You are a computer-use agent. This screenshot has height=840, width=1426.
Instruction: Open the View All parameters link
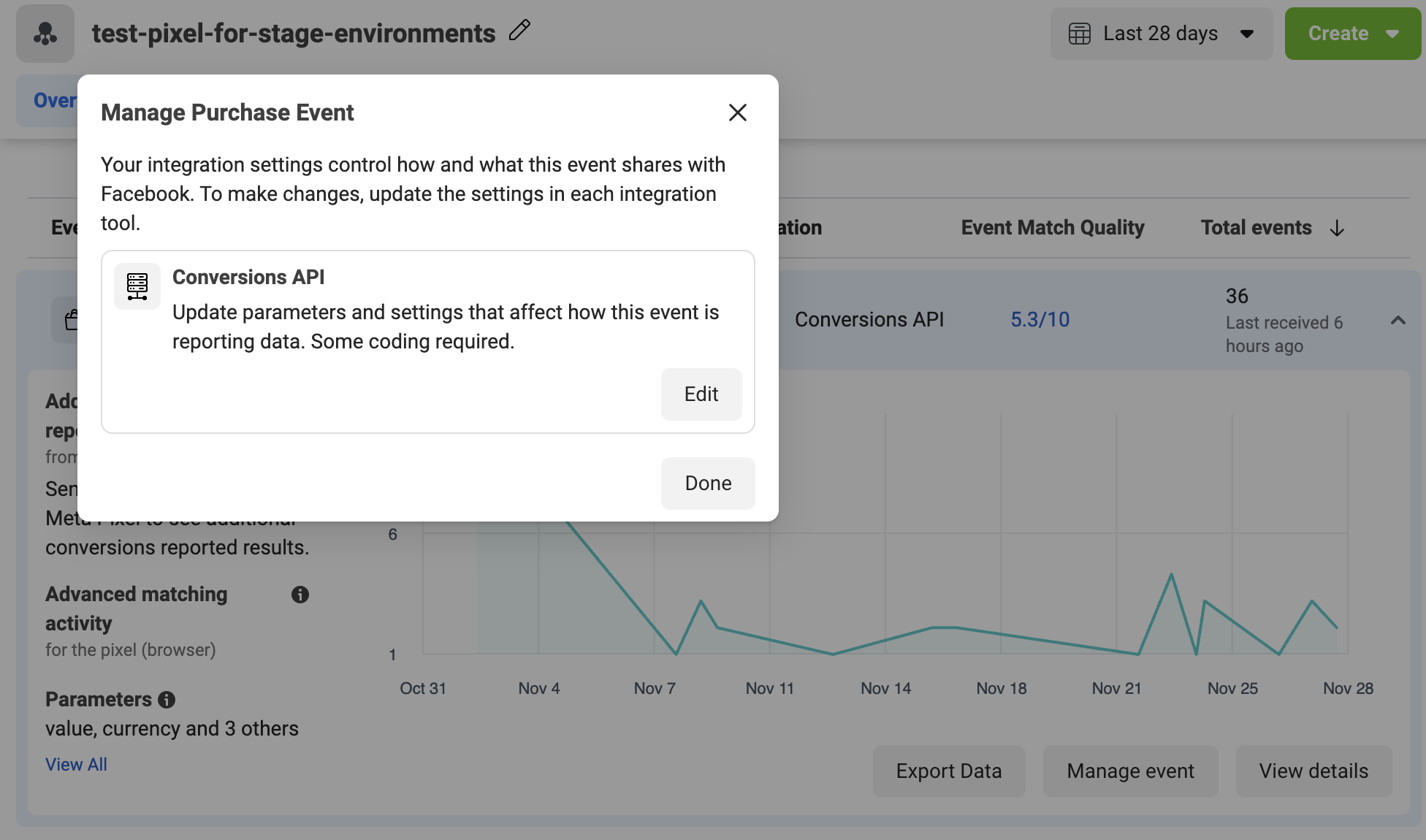pyautogui.click(x=76, y=765)
